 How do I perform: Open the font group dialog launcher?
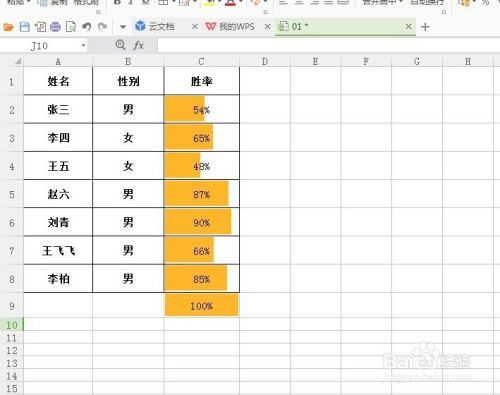266,12
